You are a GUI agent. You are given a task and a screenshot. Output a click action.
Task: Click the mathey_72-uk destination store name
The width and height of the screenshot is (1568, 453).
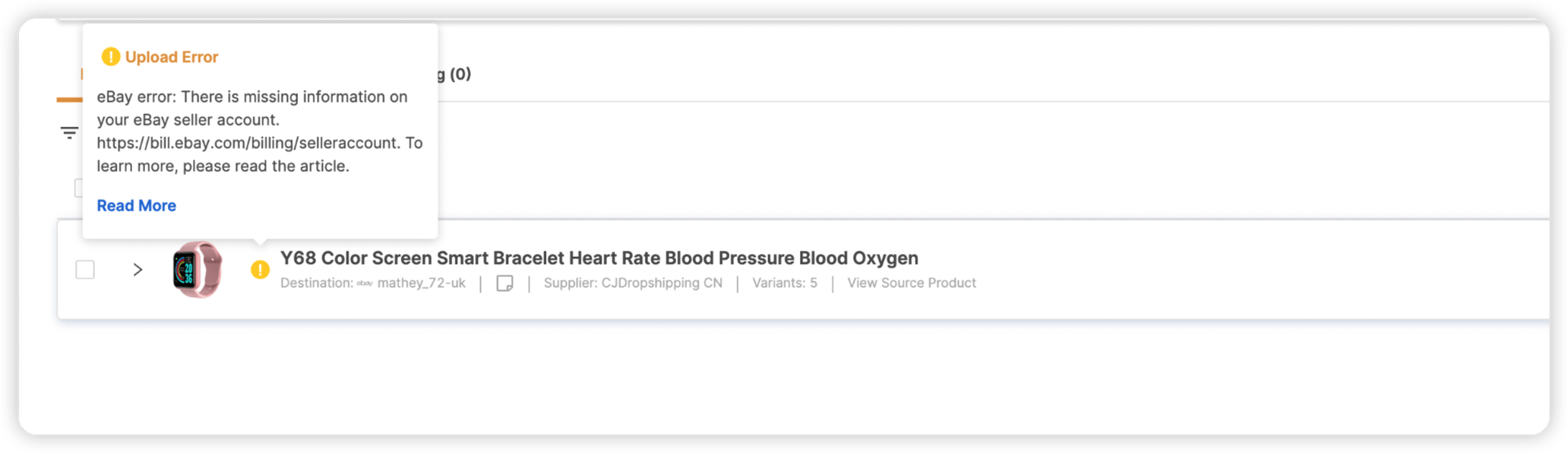421,284
